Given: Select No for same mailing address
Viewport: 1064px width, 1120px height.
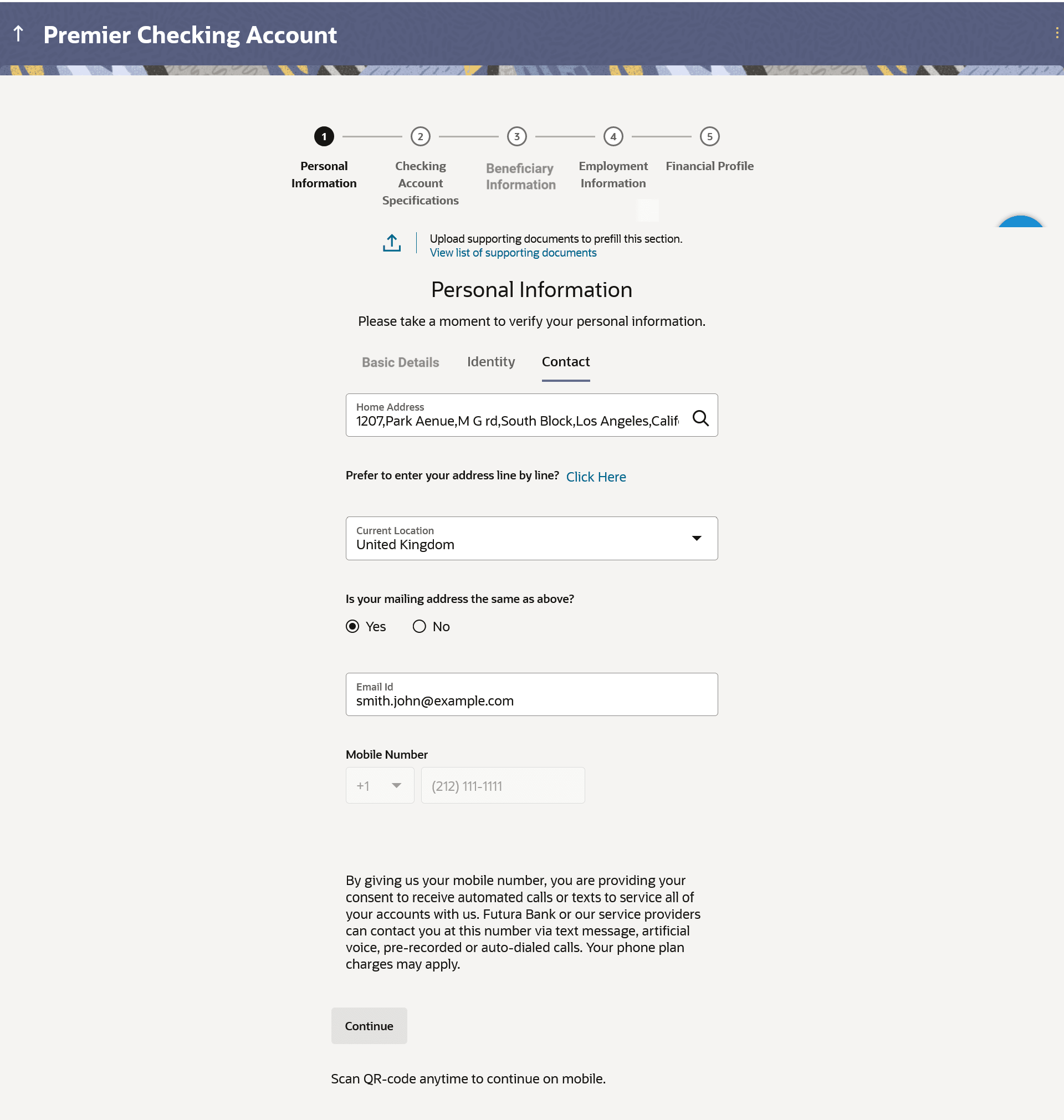Looking at the screenshot, I should [x=419, y=627].
